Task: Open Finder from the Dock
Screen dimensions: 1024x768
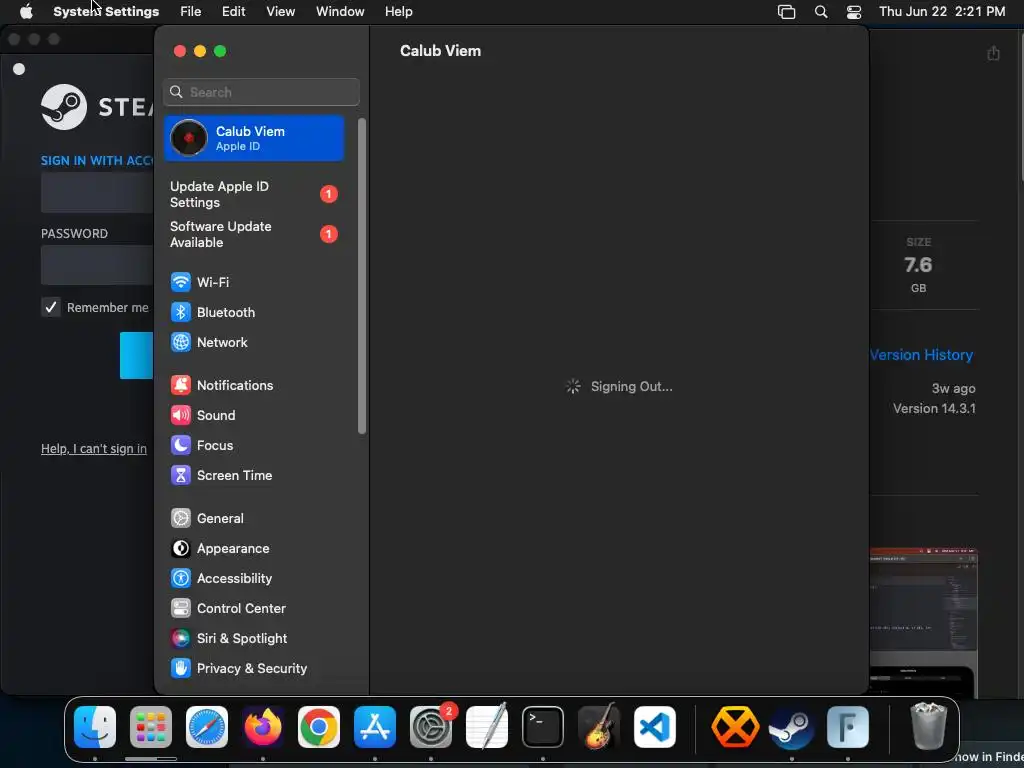Action: (x=95, y=727)
